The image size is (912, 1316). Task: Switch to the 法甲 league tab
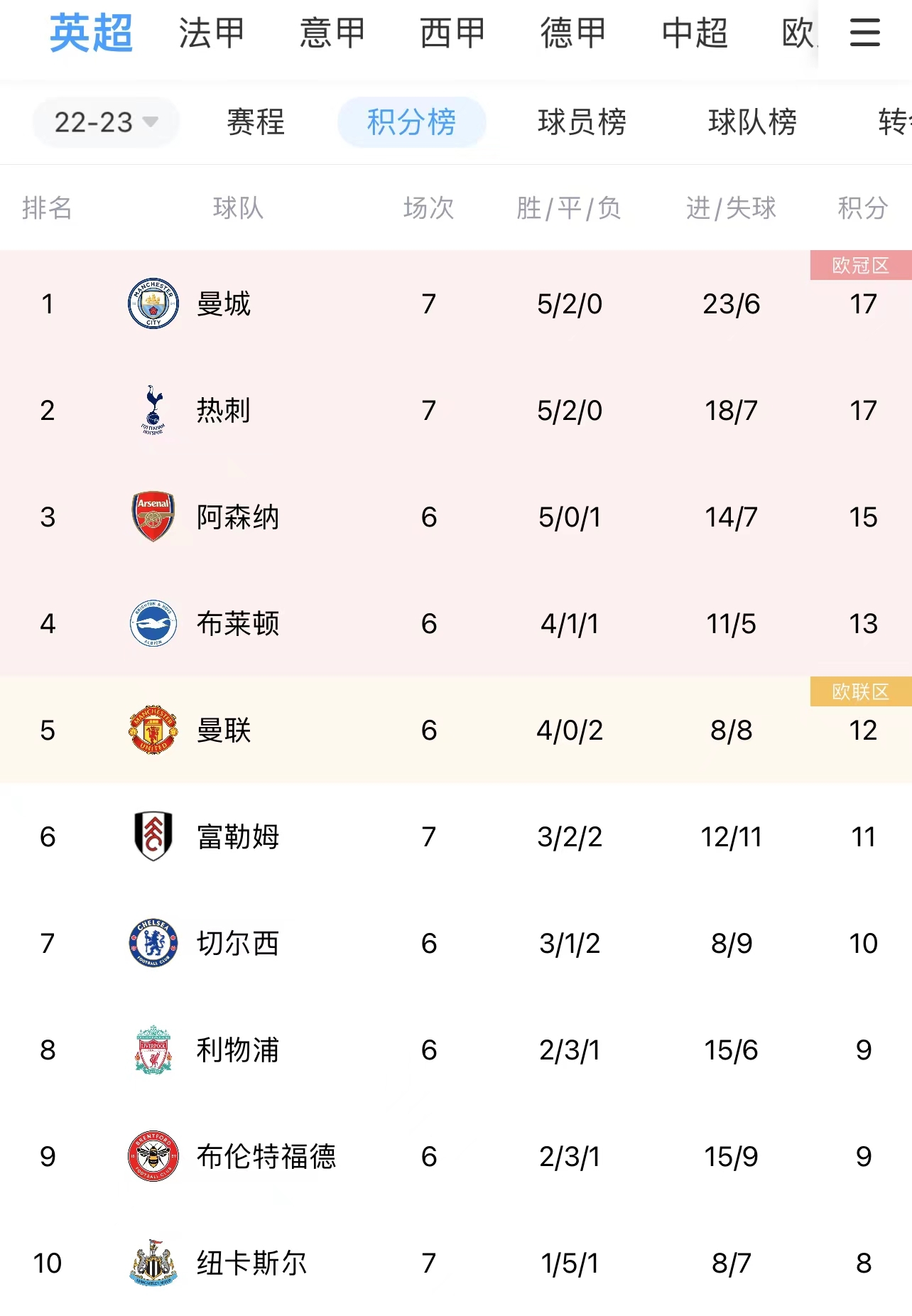tap(212, 33)
